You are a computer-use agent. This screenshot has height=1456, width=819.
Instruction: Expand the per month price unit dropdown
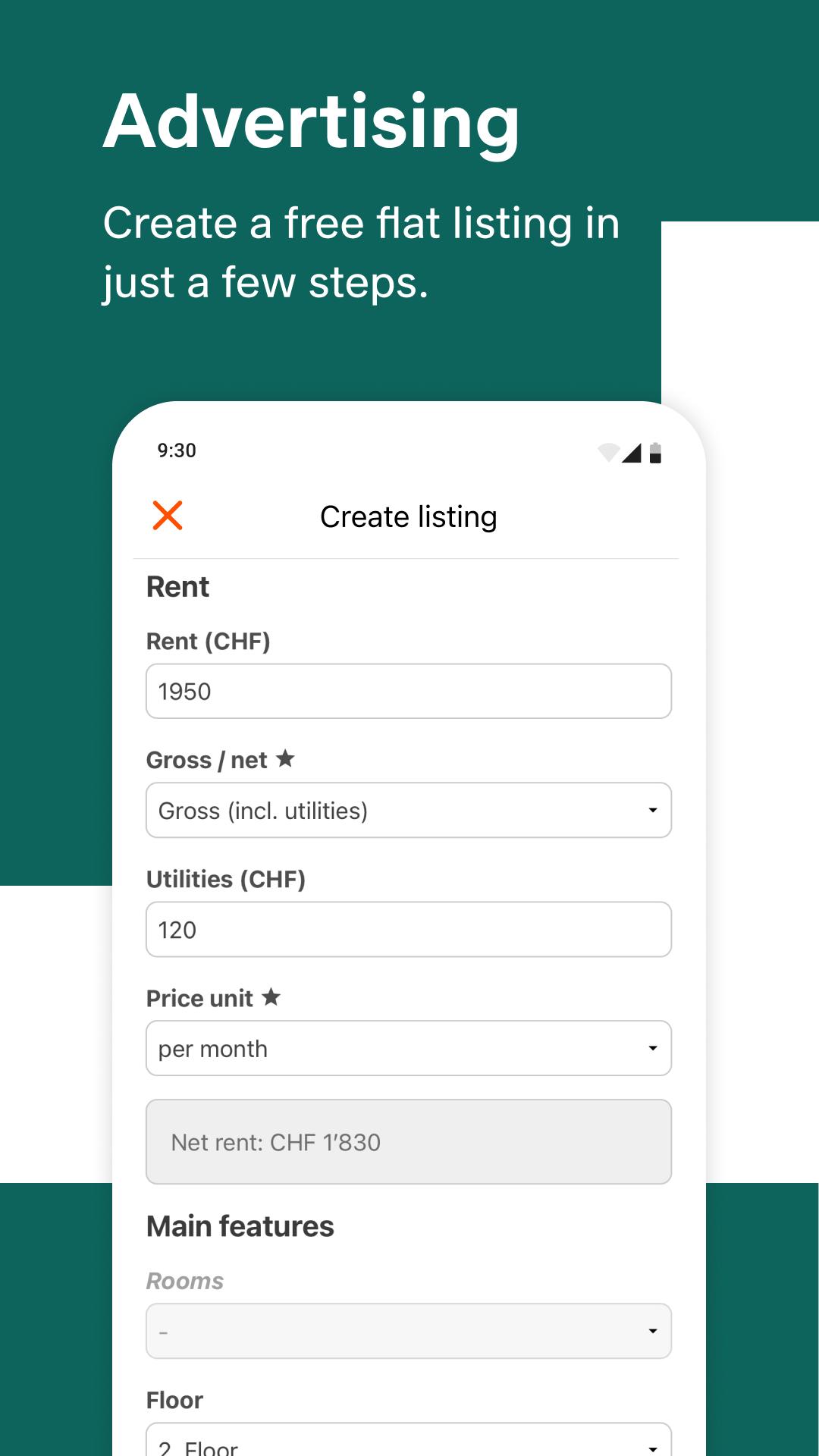[409, 1048]
